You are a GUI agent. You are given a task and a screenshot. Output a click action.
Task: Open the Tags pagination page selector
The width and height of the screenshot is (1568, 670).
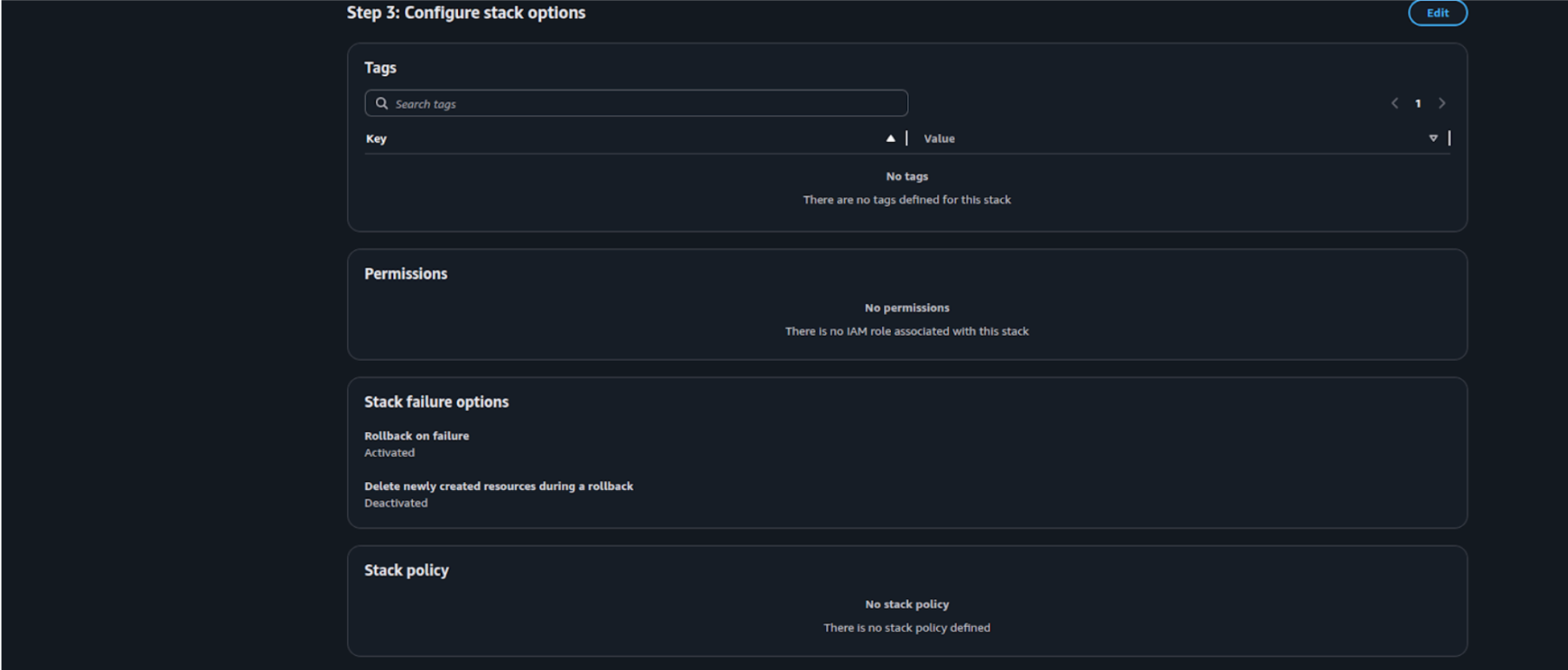coord(1418,103)
